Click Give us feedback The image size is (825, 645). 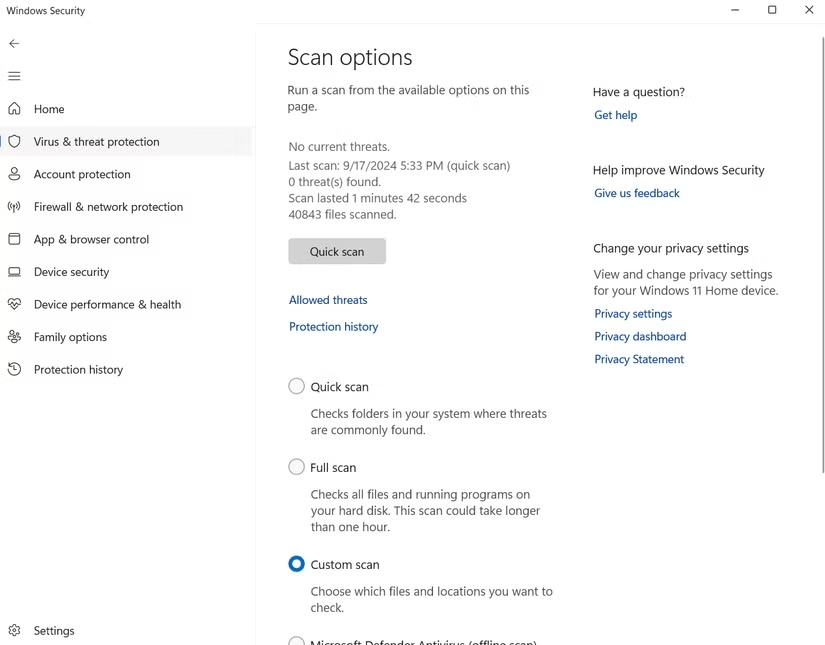click(x=636, y=192)
